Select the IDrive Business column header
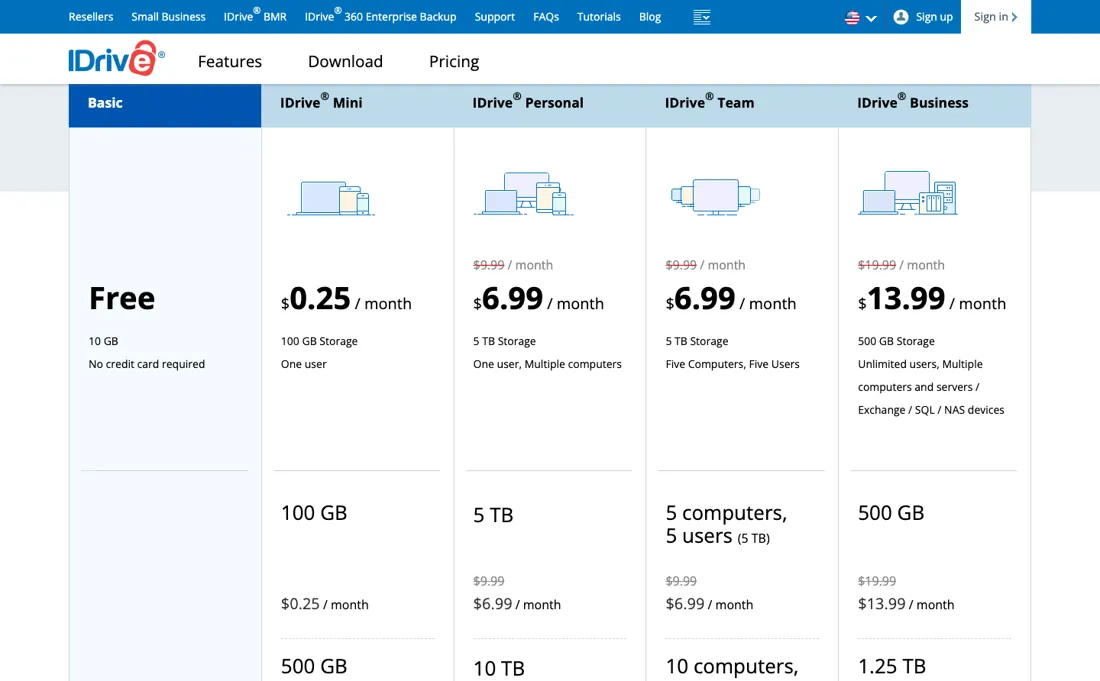The image size is (1100, 681). point(934,105)
